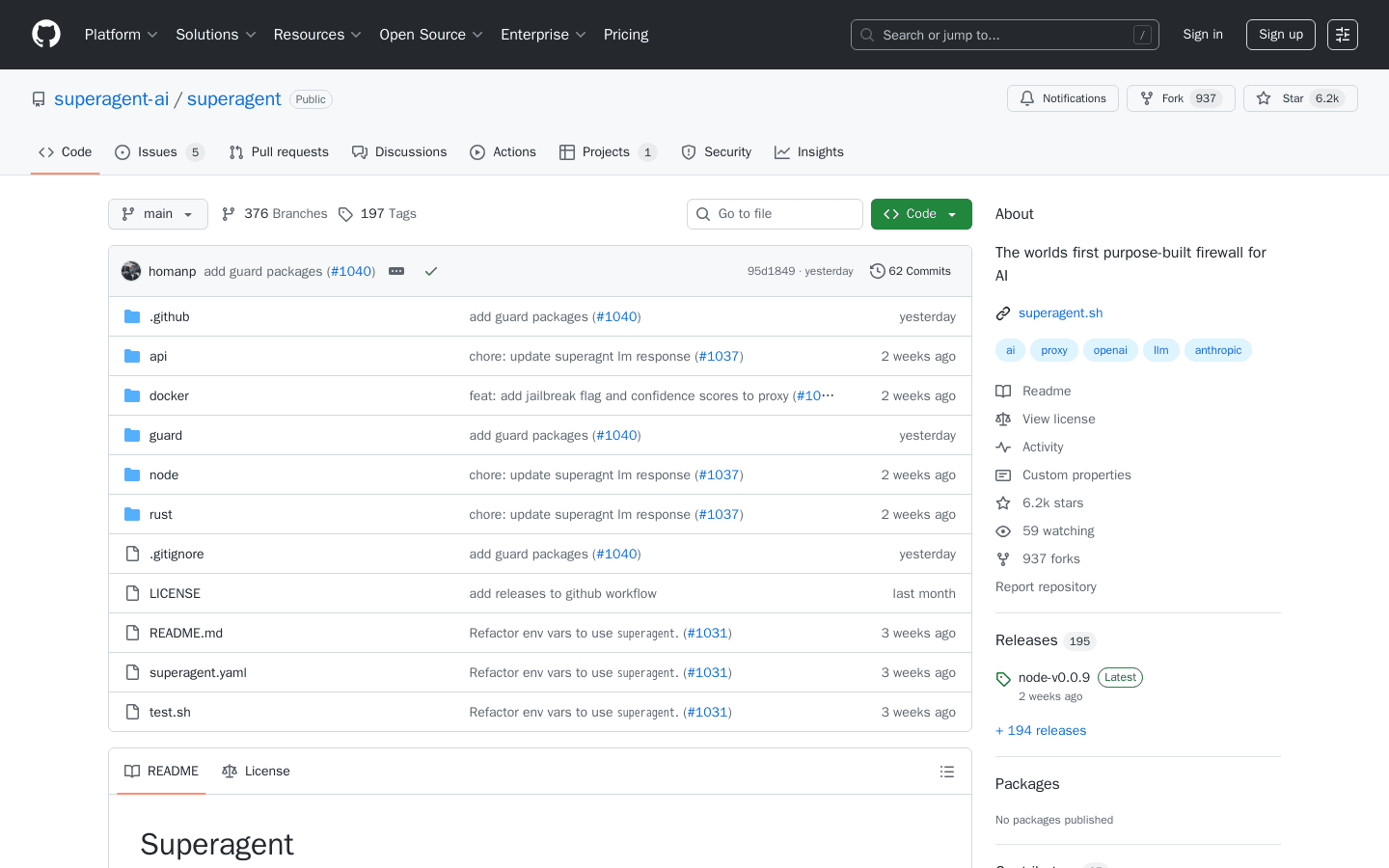Open the api folder

(x=158, y=356)
